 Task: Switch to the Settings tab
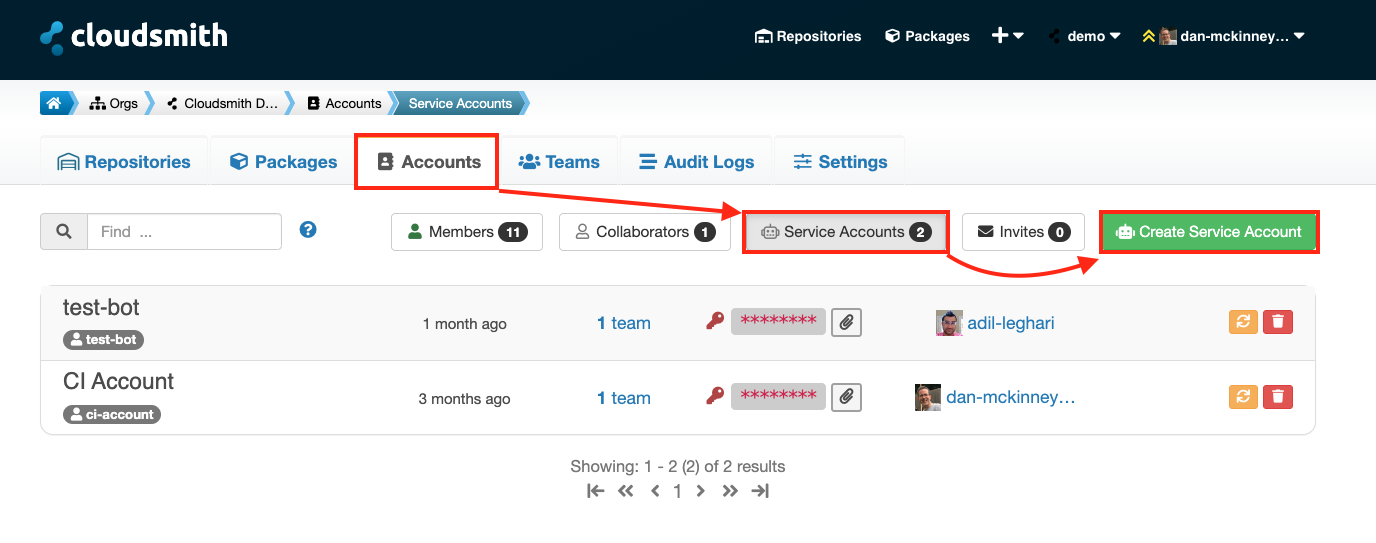tap(840, 162)
